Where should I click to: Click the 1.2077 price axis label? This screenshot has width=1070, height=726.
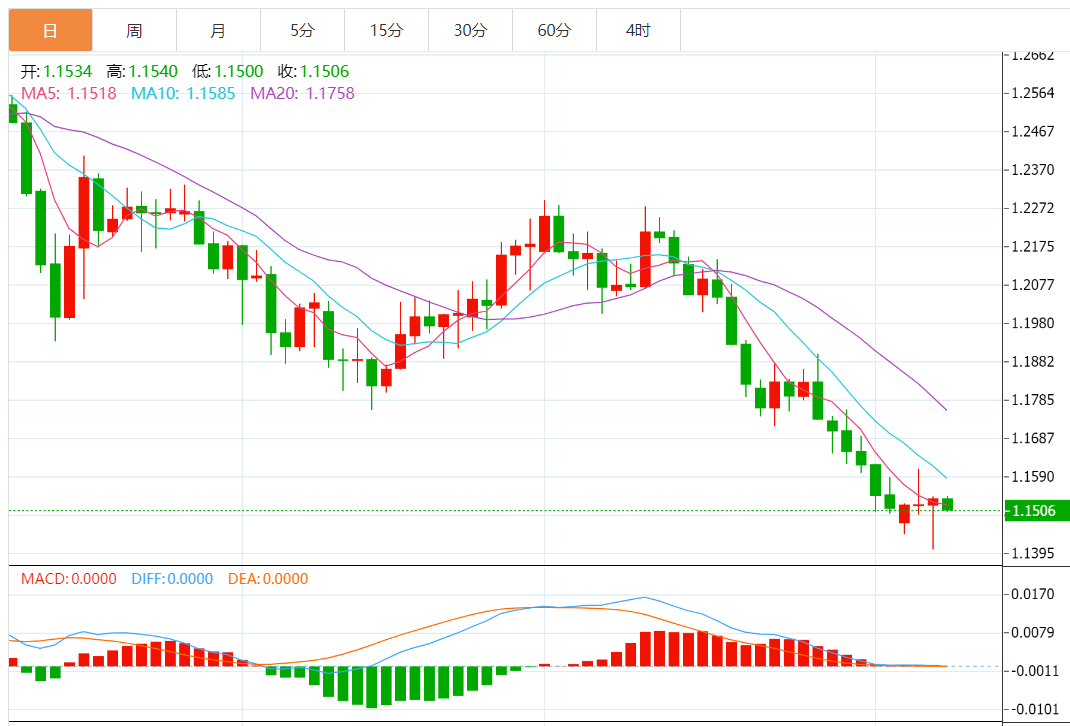(1032, 285)
